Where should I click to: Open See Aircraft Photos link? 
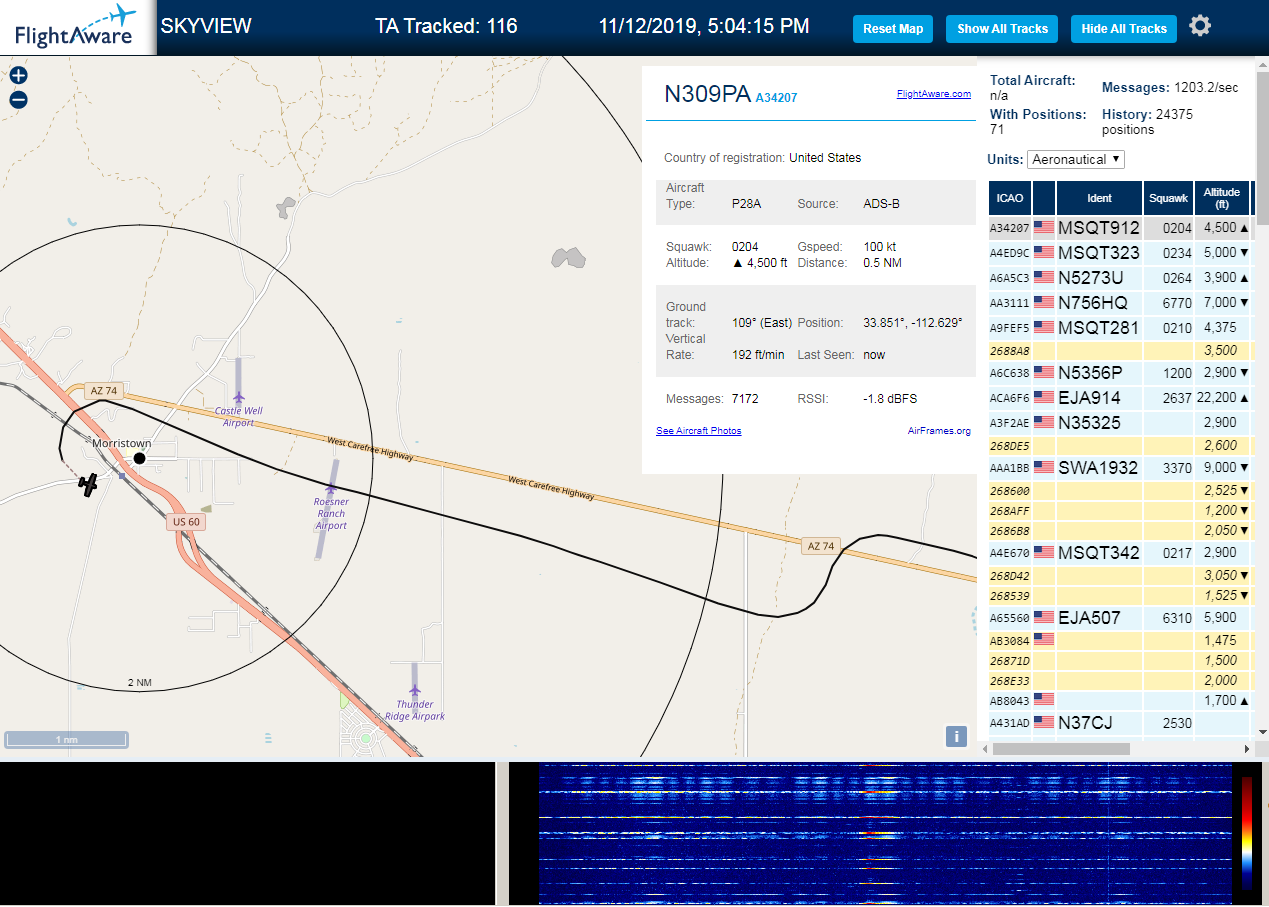pyautogui.click(x=699, y=431)
